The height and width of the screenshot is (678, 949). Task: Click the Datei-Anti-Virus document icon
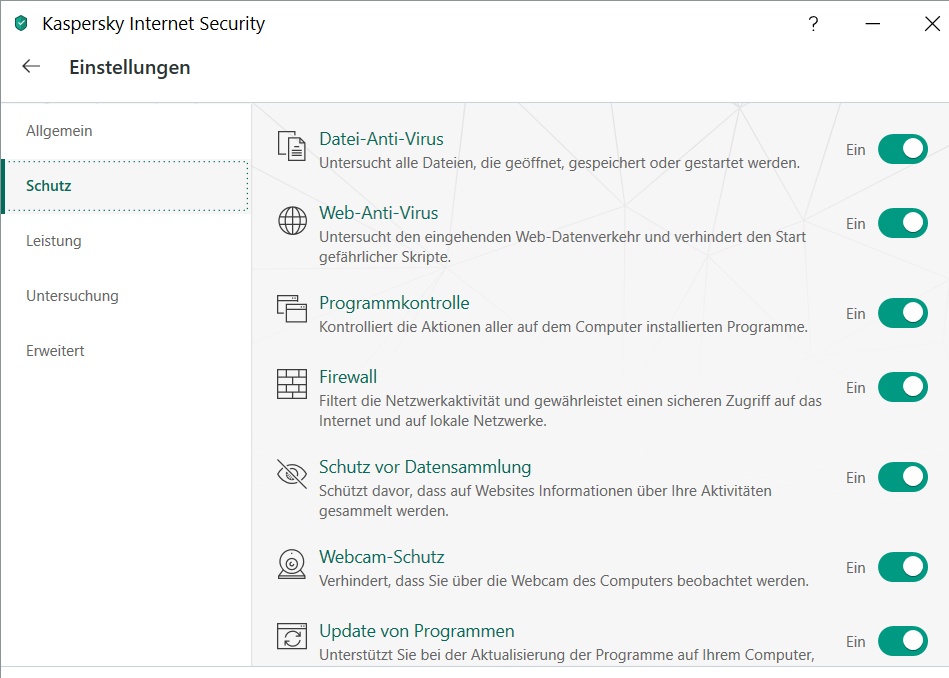(x=292, y=146)
